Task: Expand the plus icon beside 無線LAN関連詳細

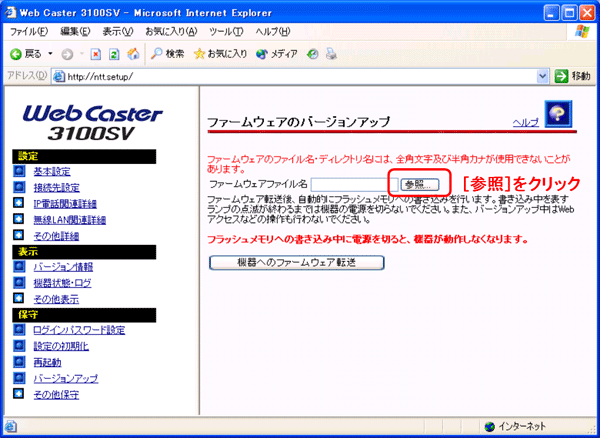Action: coord(19,219)
